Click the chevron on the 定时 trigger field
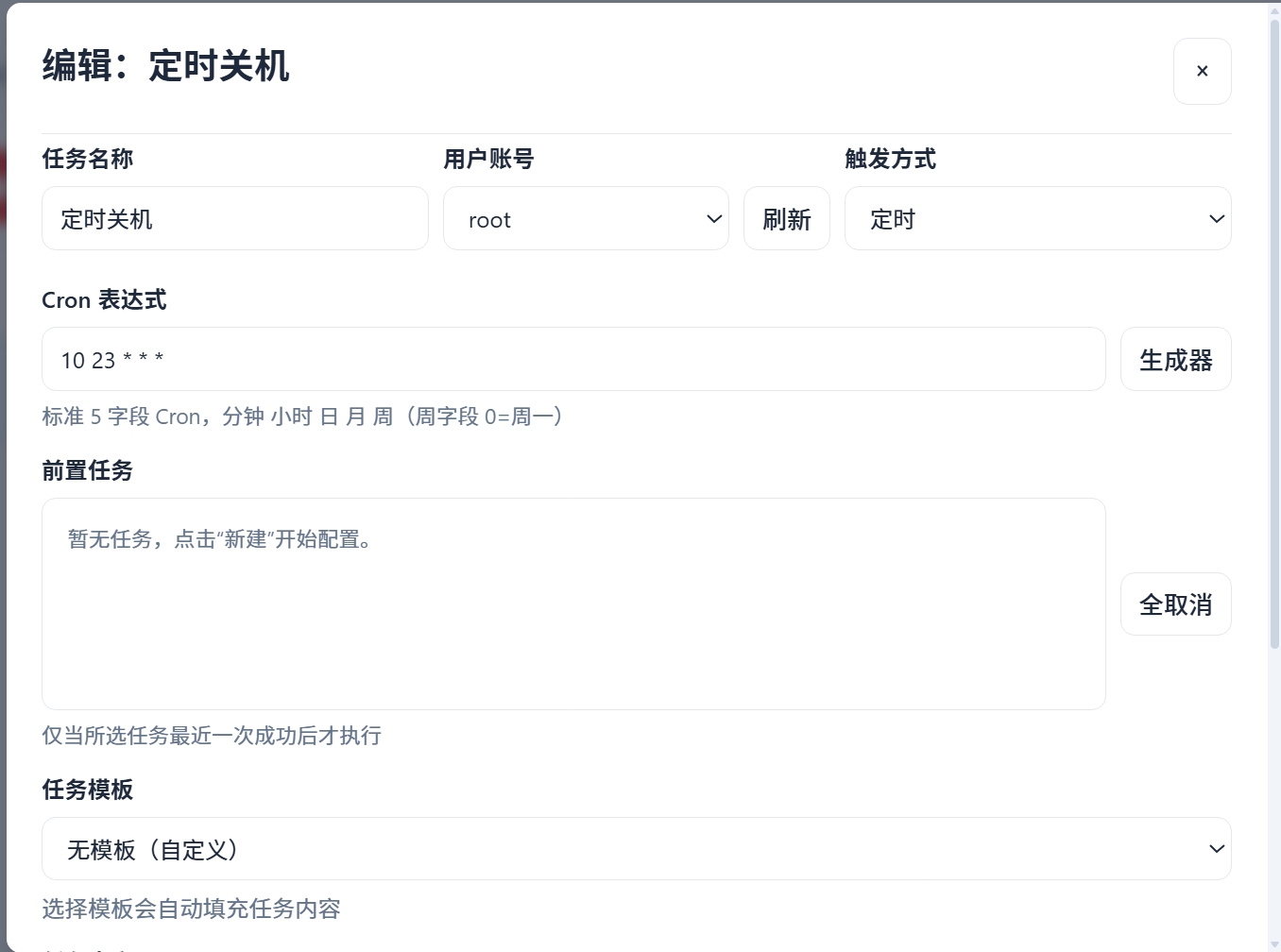Image resolution: width=1281 pixels, height=952 pixels. pos(1217,218)
